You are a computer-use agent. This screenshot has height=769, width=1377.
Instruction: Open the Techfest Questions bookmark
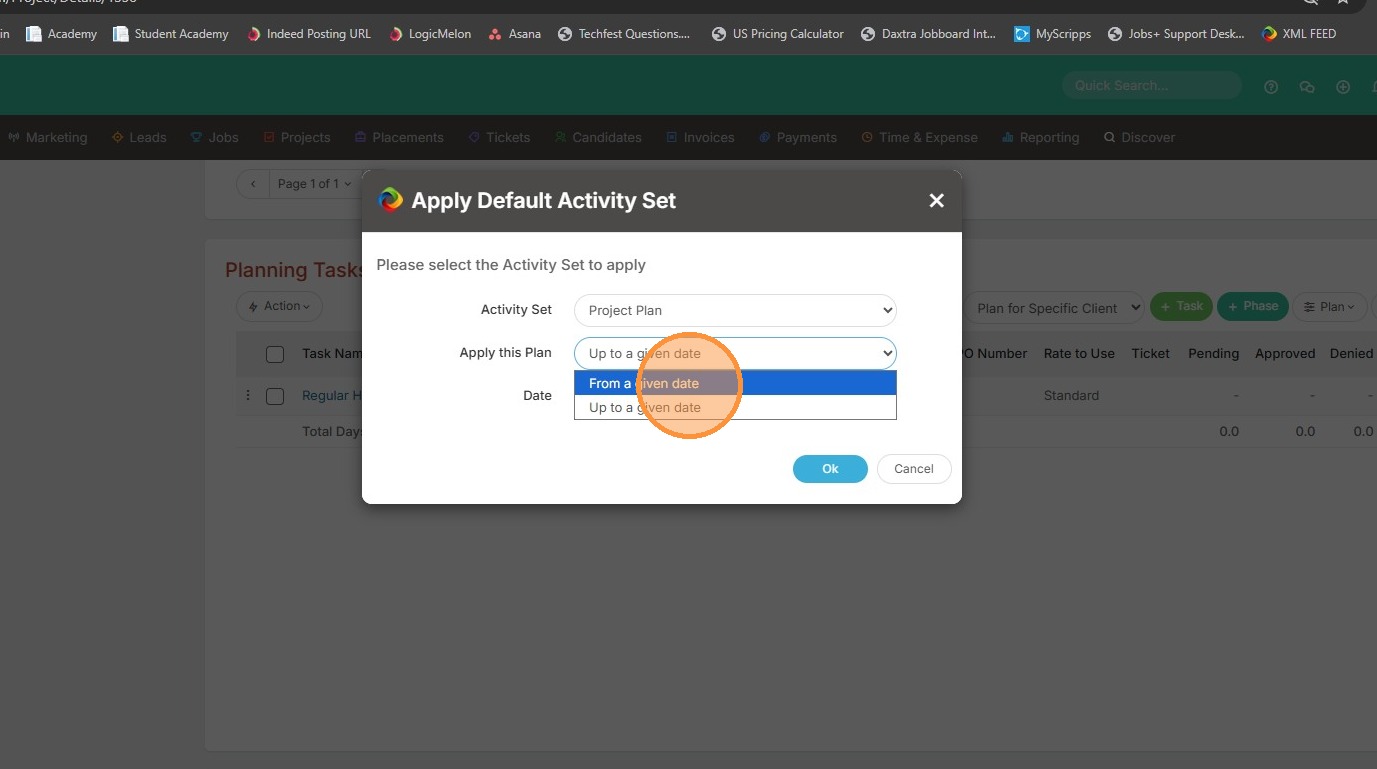click(x=625, y=34)
